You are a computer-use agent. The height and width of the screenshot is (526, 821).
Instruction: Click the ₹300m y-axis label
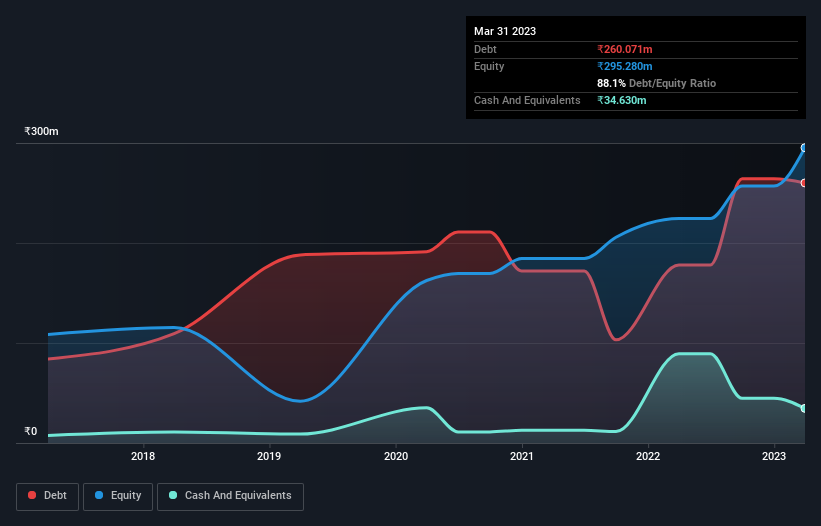pos(41,131)
